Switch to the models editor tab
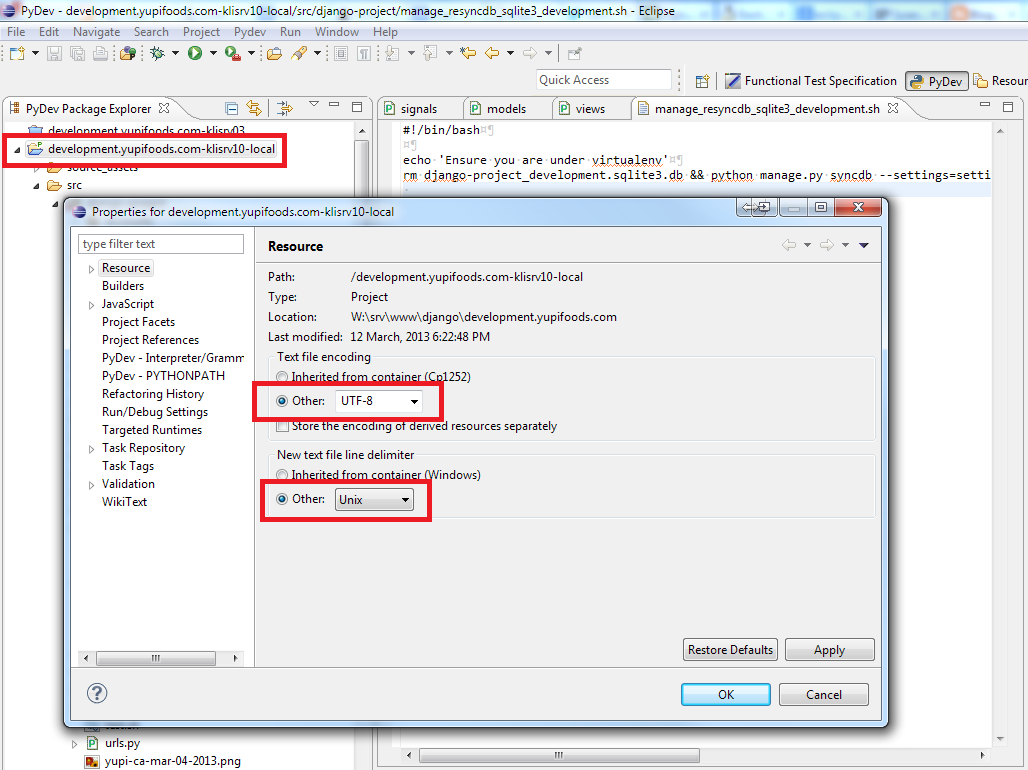Image resolution: width=1028 pixels, height=770 pixels. (x=506, y=109)
